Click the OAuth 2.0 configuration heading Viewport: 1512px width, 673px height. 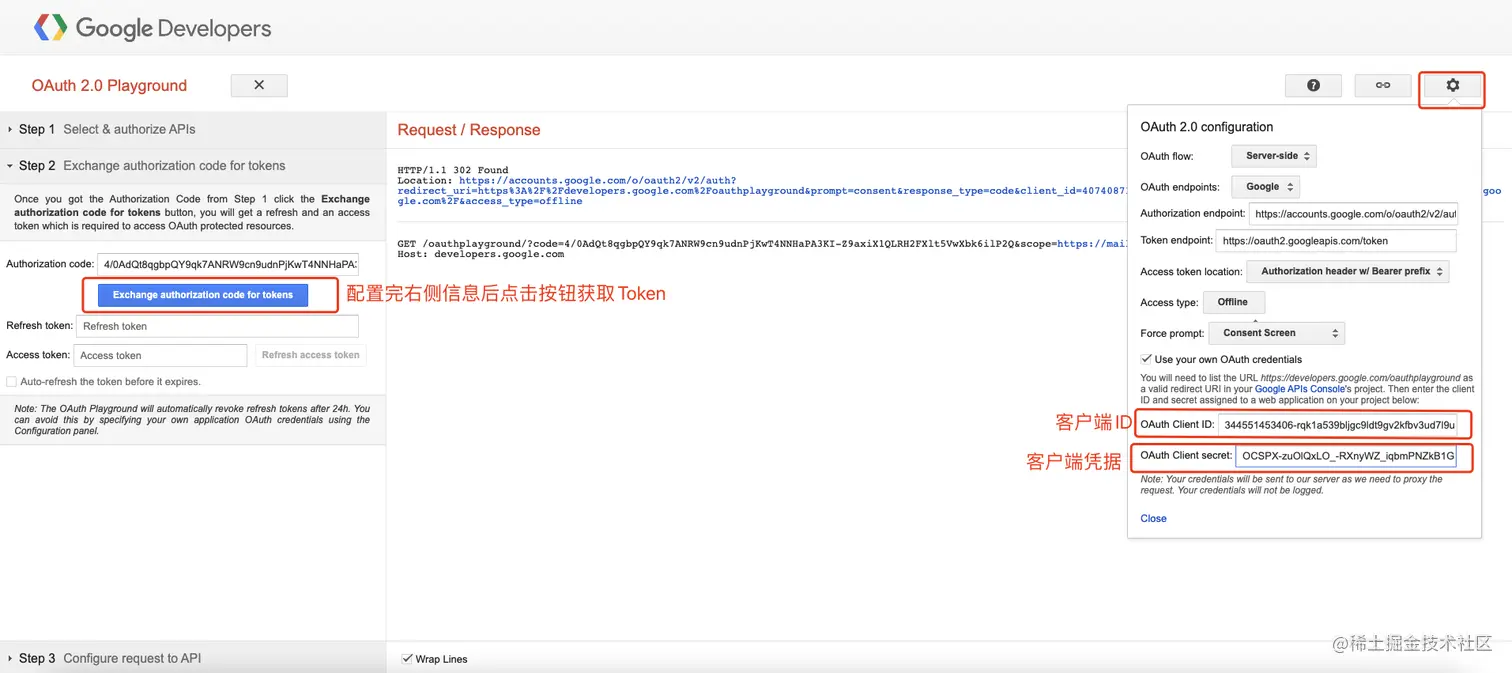[x=1207, y=127]
